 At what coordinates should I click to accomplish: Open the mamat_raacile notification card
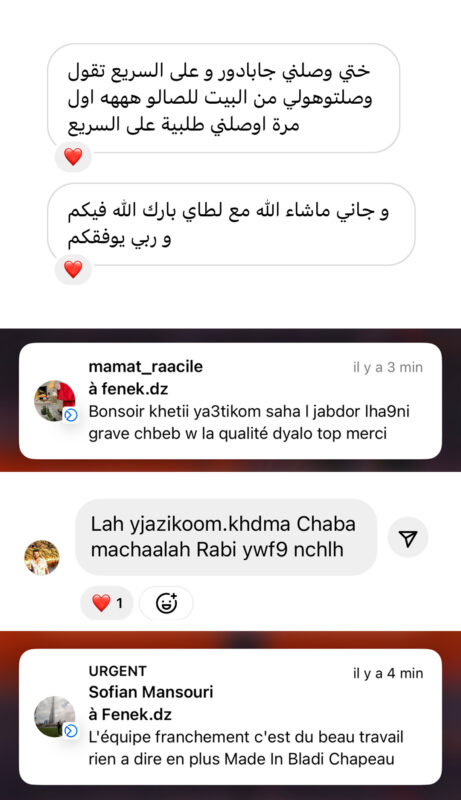pyautogui.click(x=230, y=401)
